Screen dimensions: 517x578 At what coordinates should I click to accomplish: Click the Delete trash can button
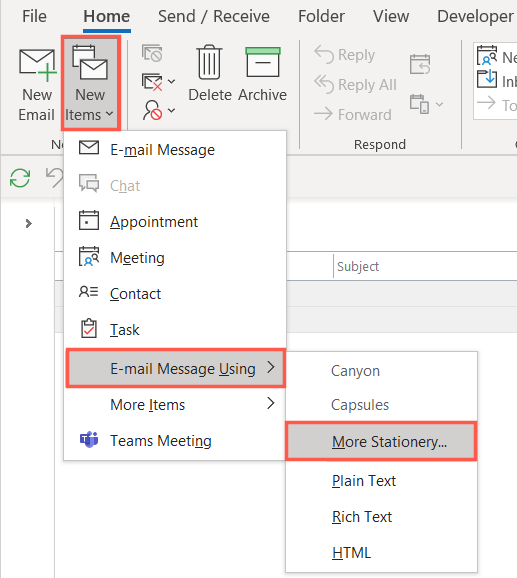coord(210,74)
